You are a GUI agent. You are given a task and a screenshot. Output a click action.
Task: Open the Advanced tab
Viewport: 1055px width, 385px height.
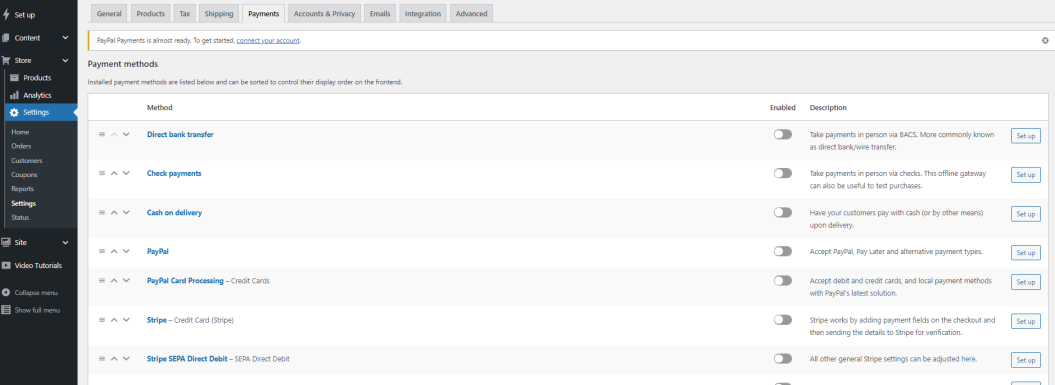(x=471, y=13)
